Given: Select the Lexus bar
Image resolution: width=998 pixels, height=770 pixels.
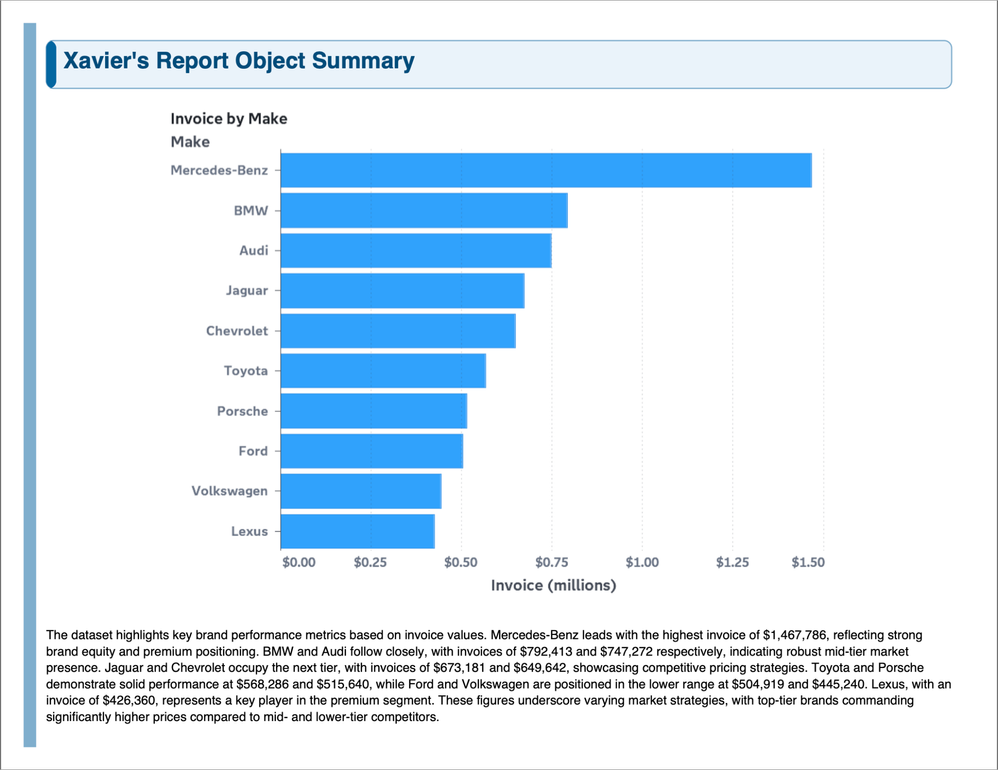Looking at the screenshot, I should pyautogui.click(x=358, y=531).
